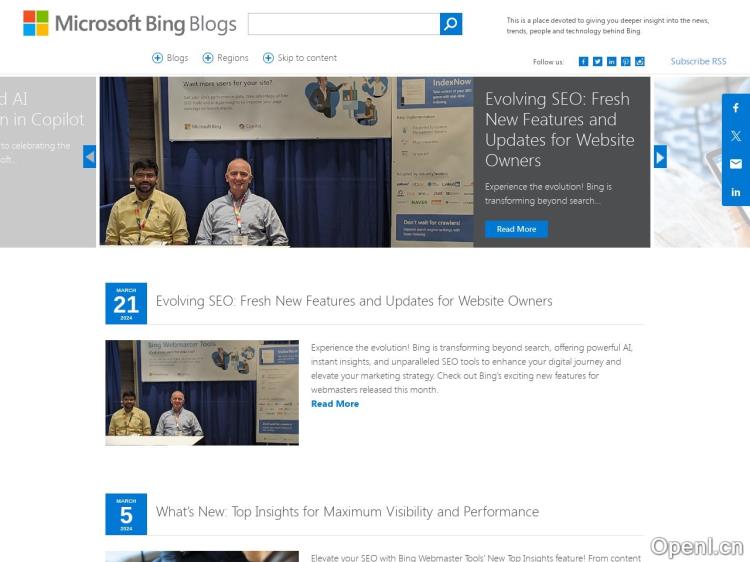This screenshot has height=562, width=750.
Task: Click previous slide panel mentioning Copilot
Action: click(x=48, y=162)
